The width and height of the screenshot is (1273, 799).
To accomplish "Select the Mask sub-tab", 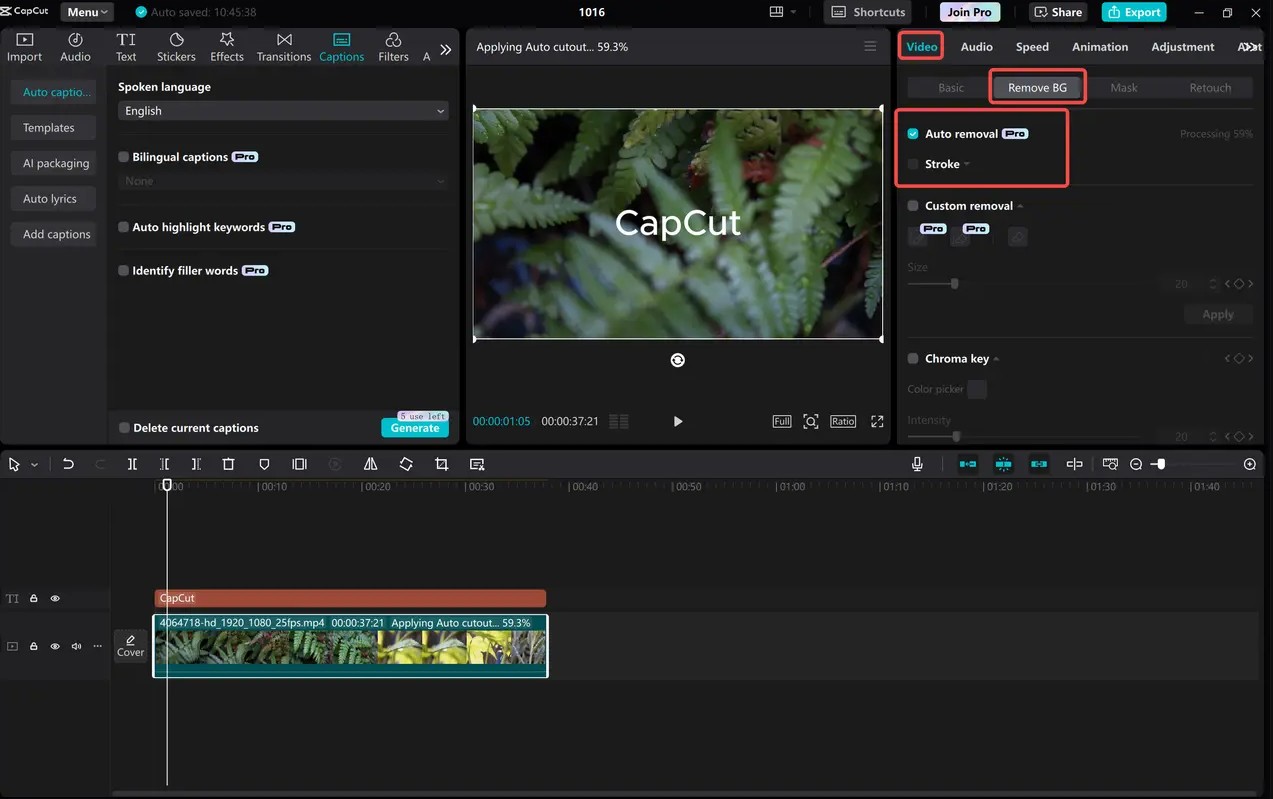I will click(x=1124, y=88).
